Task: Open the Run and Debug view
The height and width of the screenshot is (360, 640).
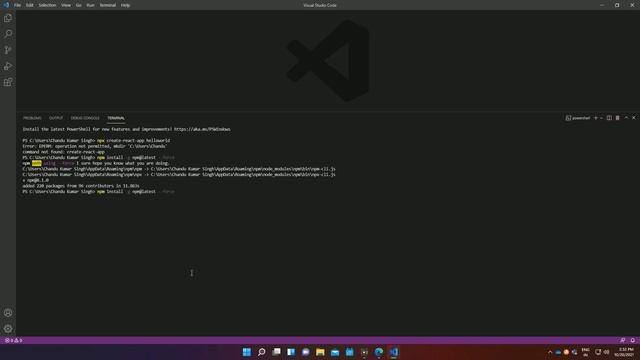Action: click(8, 66)
